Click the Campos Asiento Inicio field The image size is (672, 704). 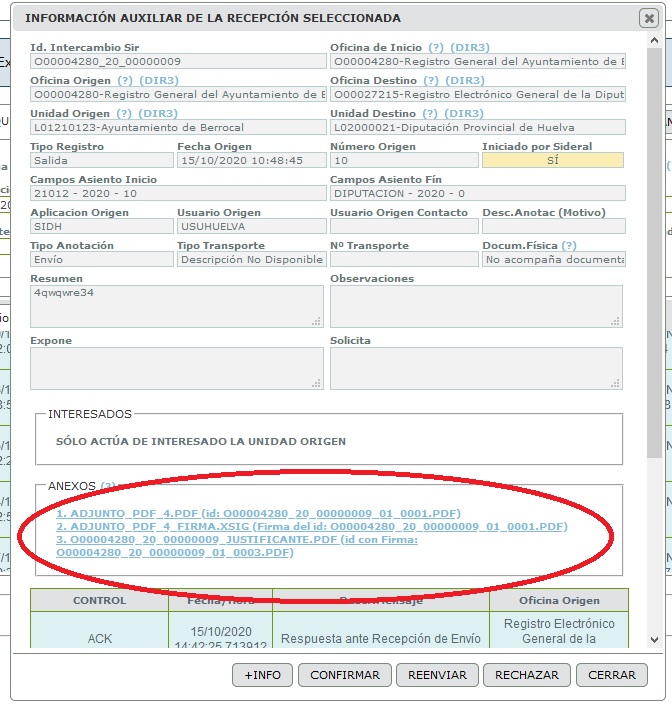[178, 193]
